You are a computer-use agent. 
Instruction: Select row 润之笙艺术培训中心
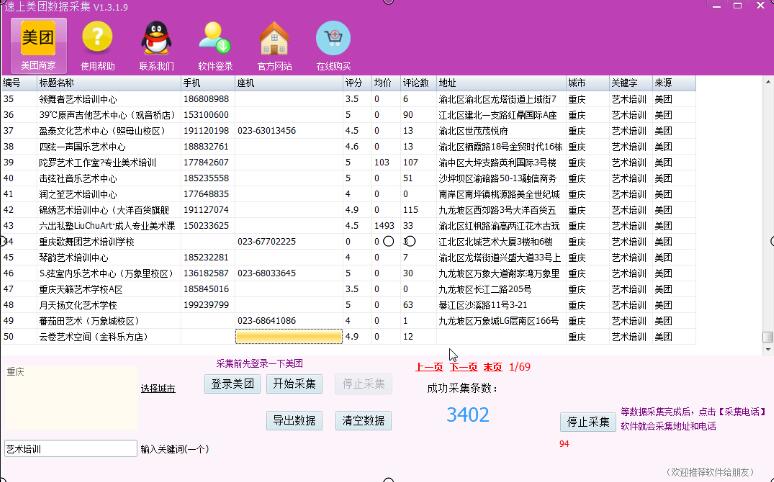[x=348, y=194]
